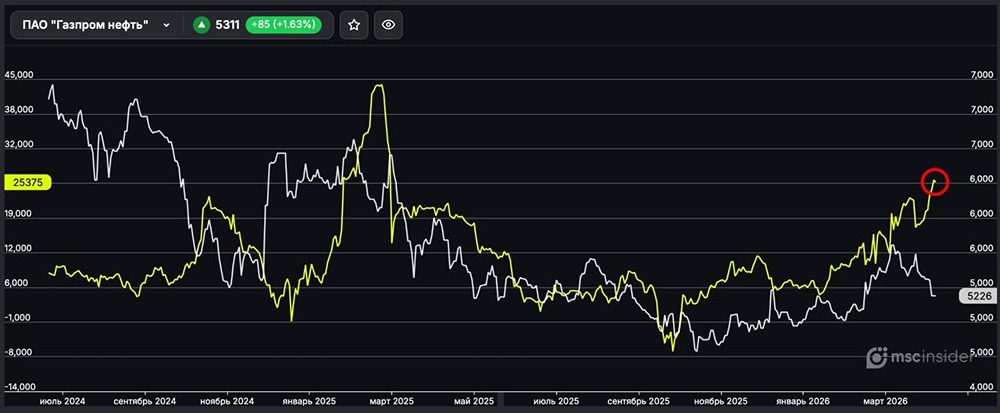Click the 45,000 left axis label
1000x413 pixels.
[x=20, y=76]
